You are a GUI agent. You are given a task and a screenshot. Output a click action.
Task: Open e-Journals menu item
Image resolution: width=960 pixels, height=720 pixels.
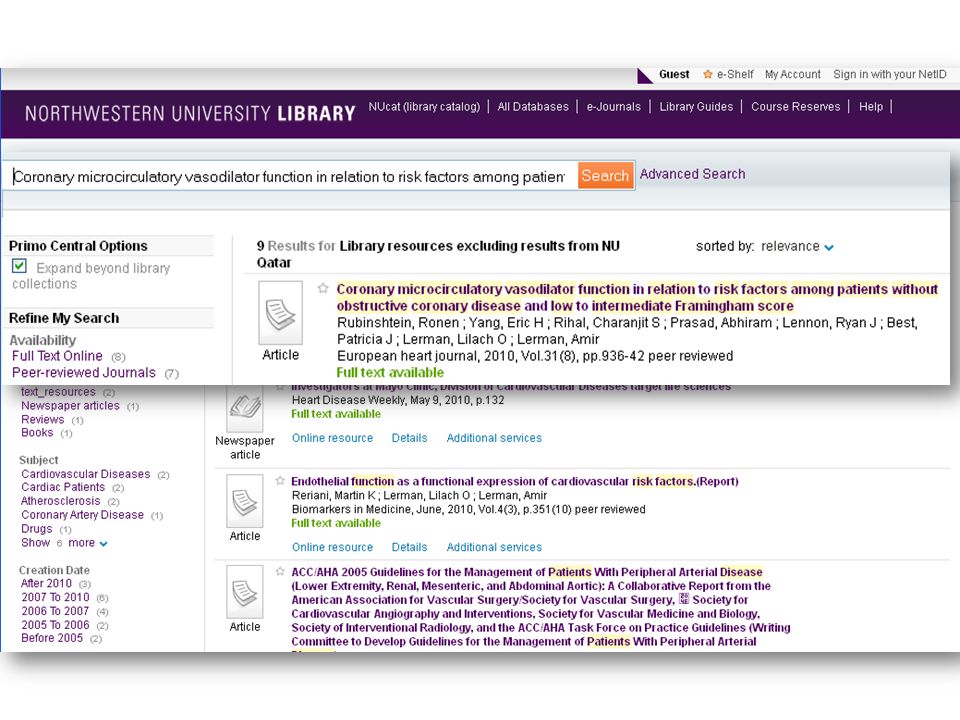tap(613, 107)
